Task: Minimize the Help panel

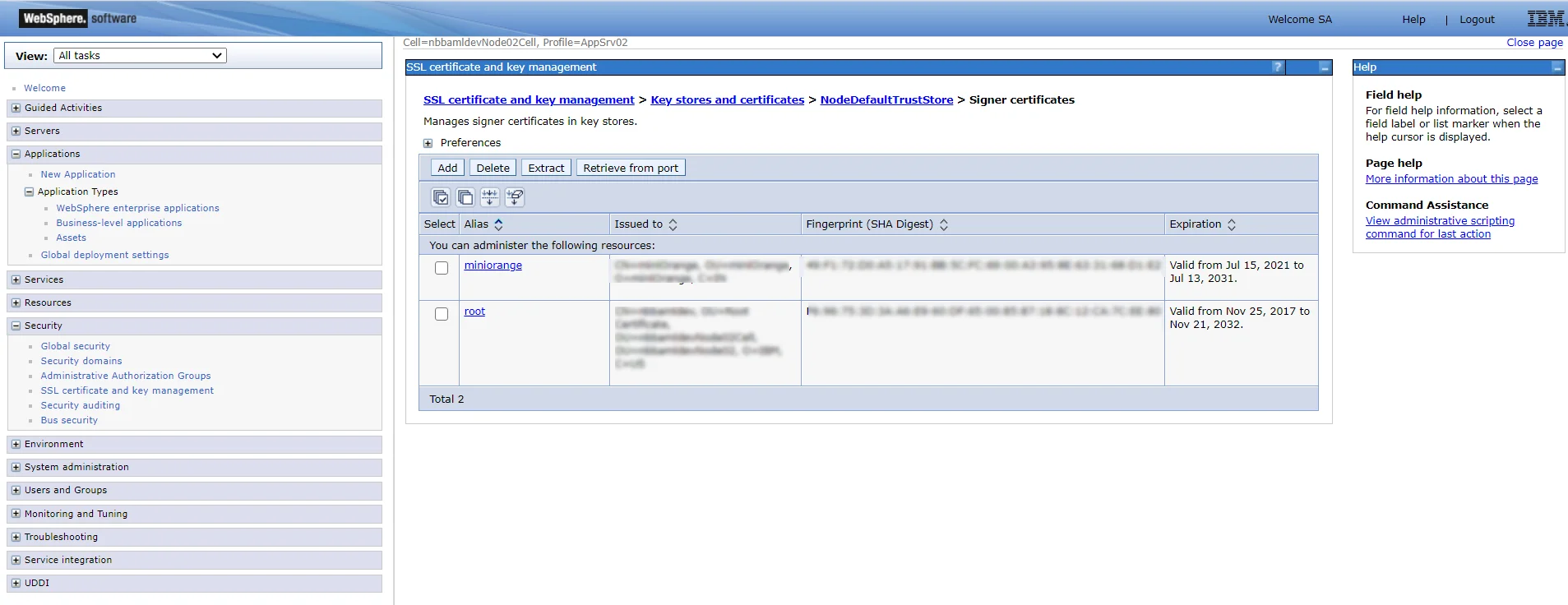Action: (x=1556, y=67)
